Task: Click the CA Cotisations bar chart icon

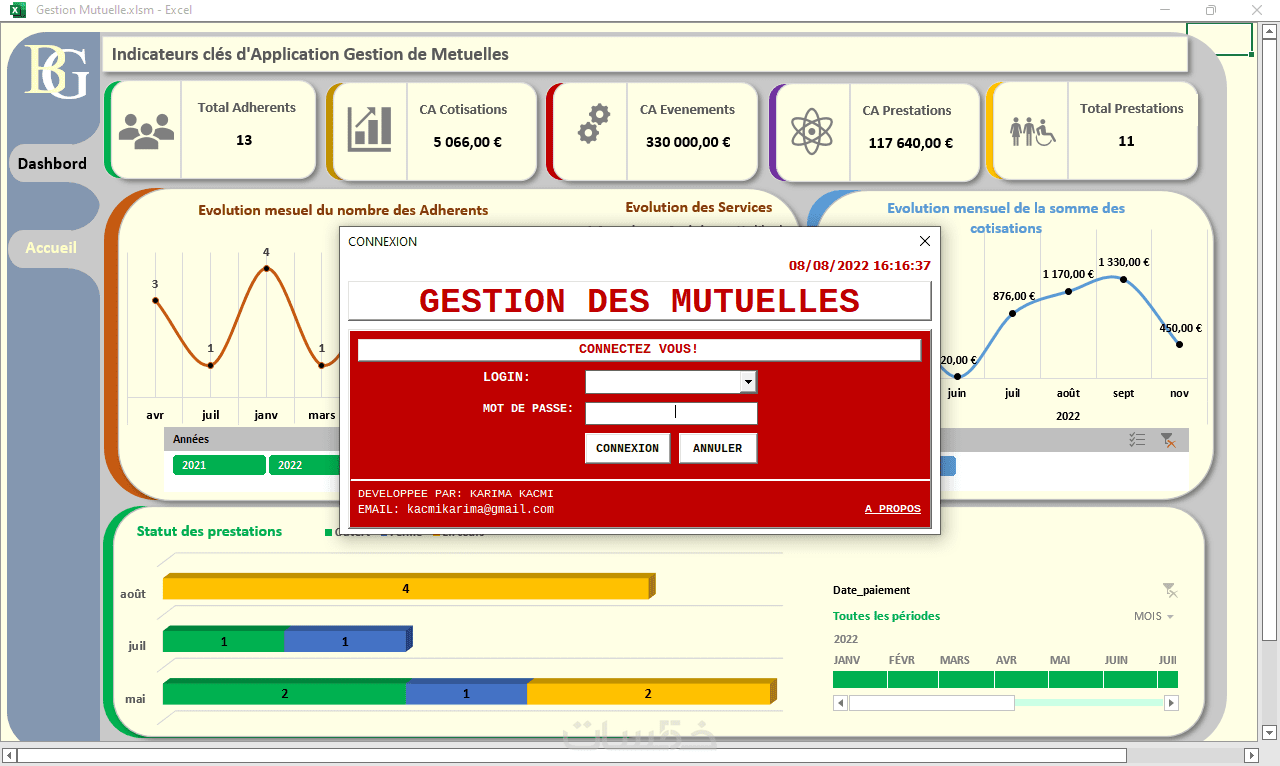Action: click(x=369, y=130)
